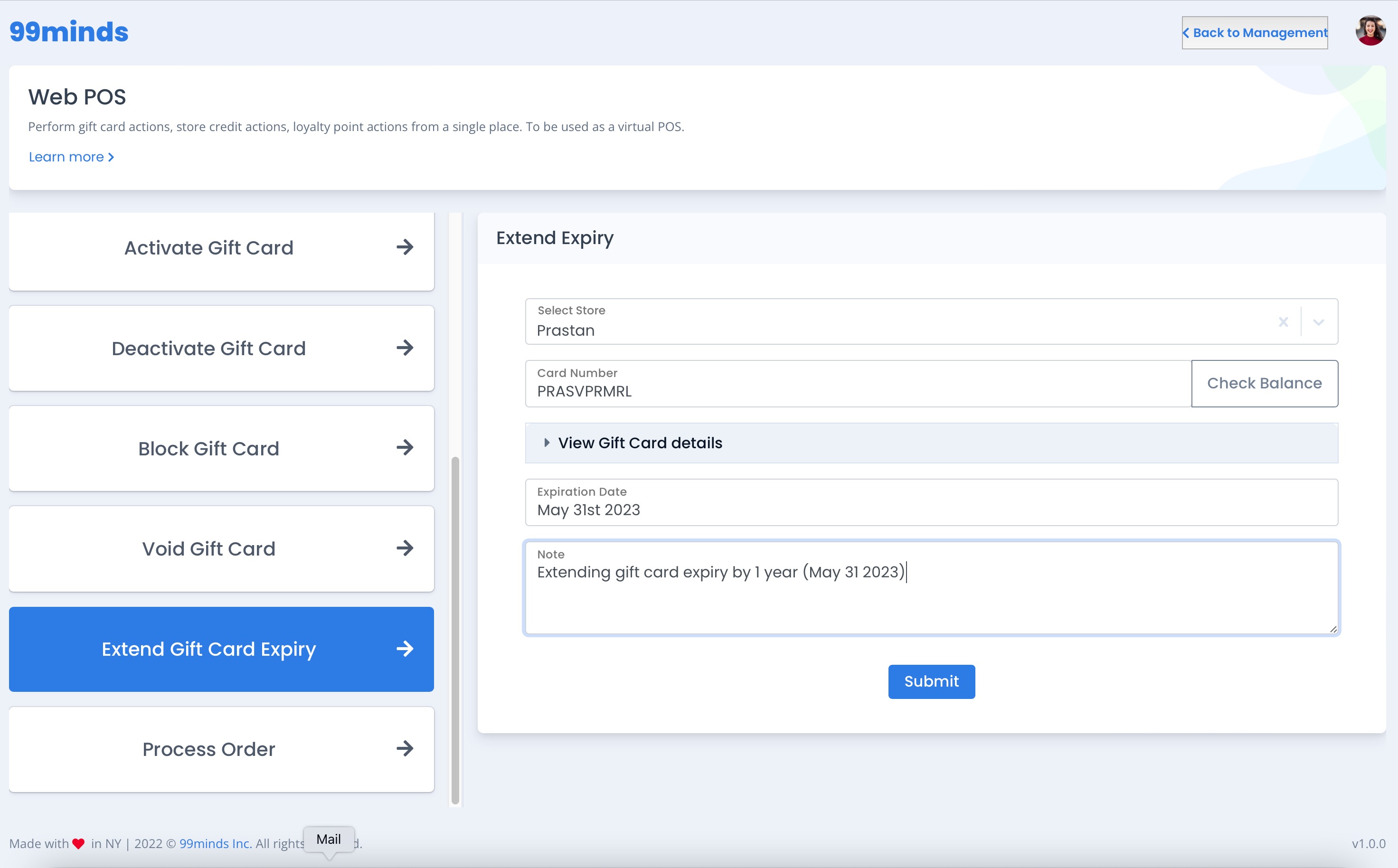Click the v1.0.0 version text

1369,843
